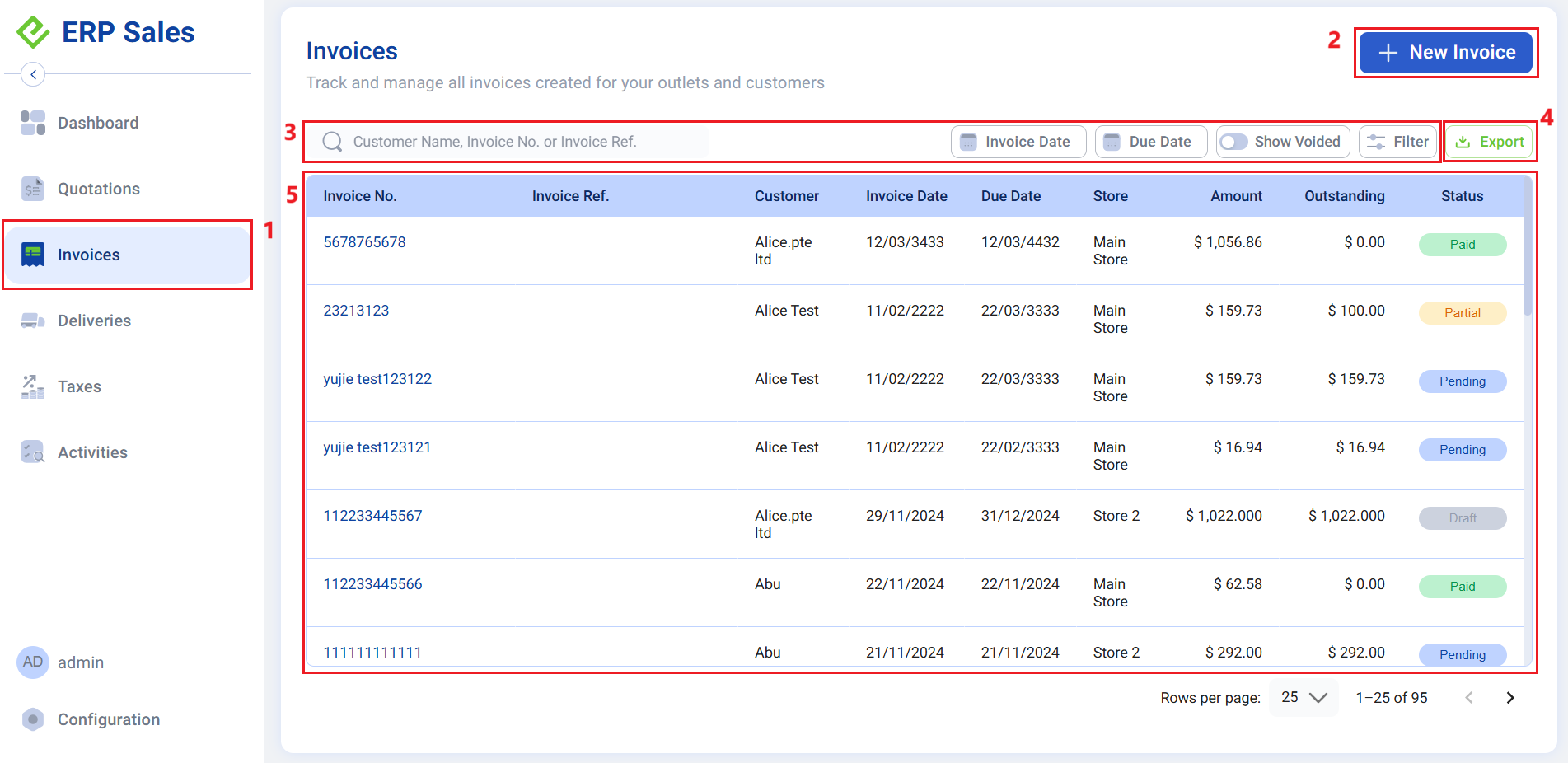The height and width of the screenshot is (763, 1568).
Task: Enable the Show Voided toggle
Action: 1233,141
